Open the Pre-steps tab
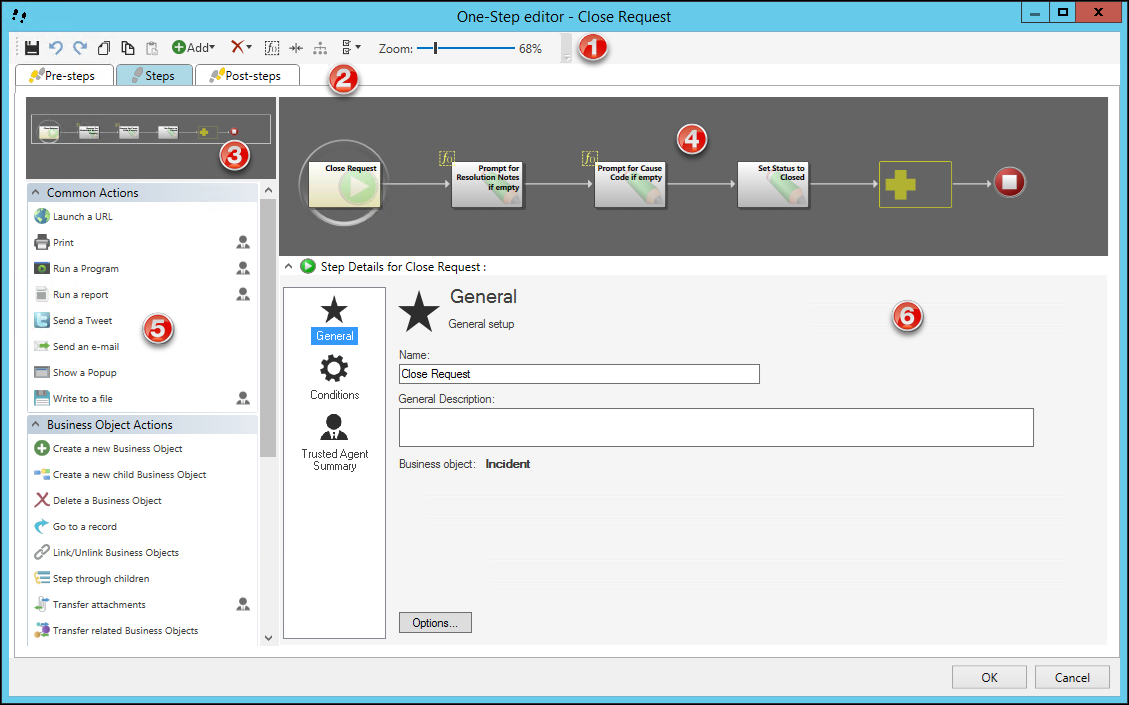 (x=64, y=75)
